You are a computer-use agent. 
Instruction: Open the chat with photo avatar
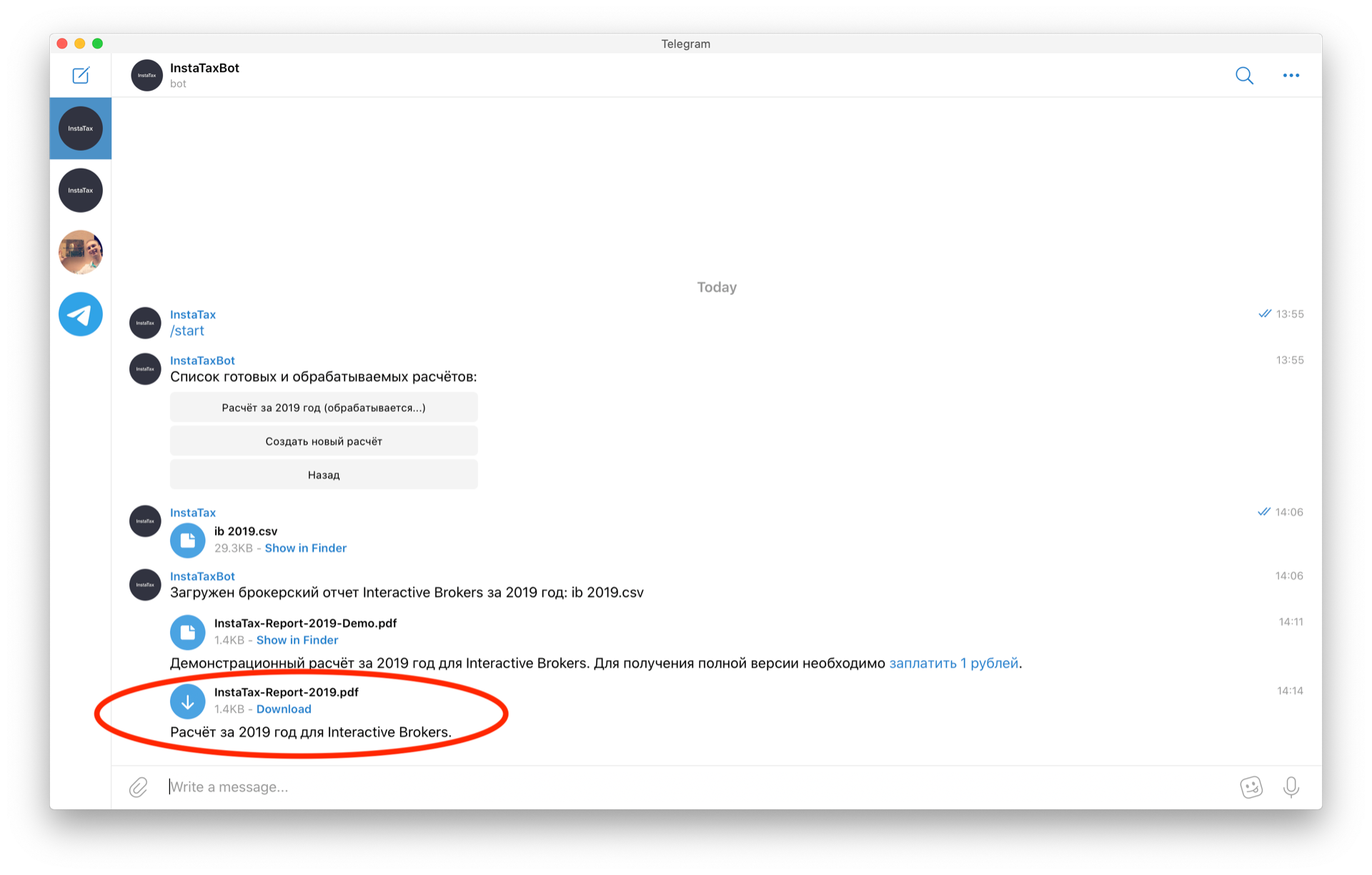(80, 252)
